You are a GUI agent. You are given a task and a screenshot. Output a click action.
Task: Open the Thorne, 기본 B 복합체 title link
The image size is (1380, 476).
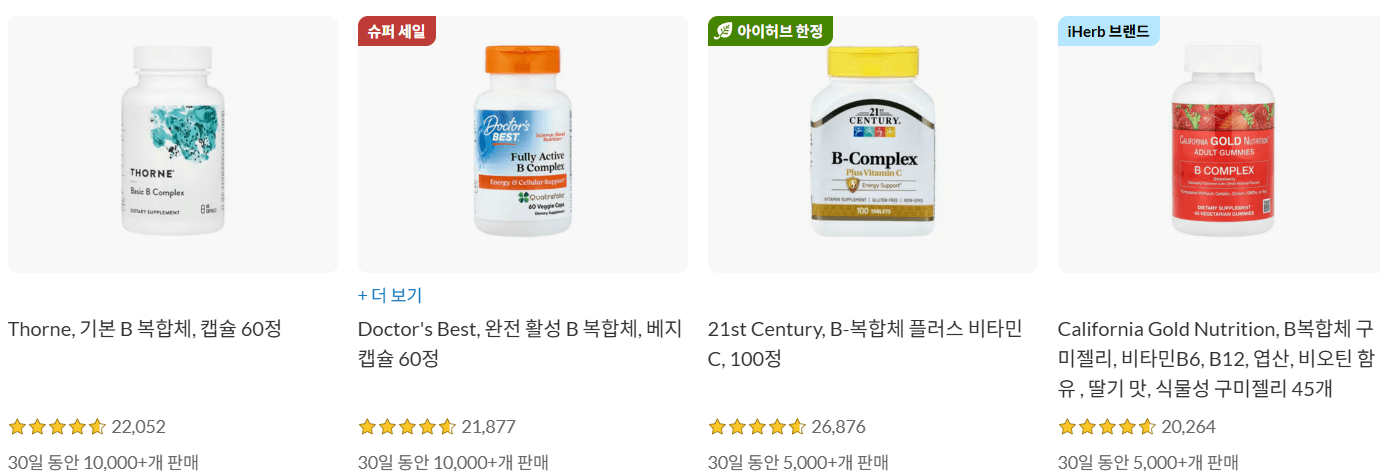[x=145, y=328]
